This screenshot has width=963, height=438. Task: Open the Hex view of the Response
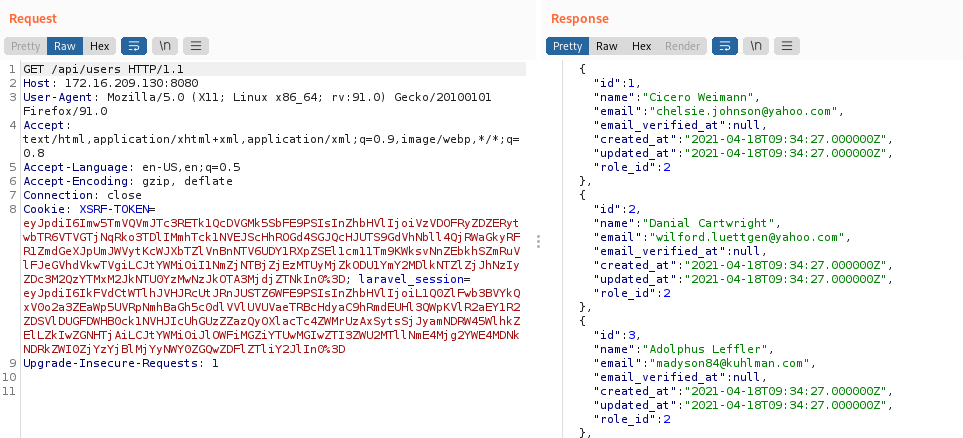pos(641,46)
